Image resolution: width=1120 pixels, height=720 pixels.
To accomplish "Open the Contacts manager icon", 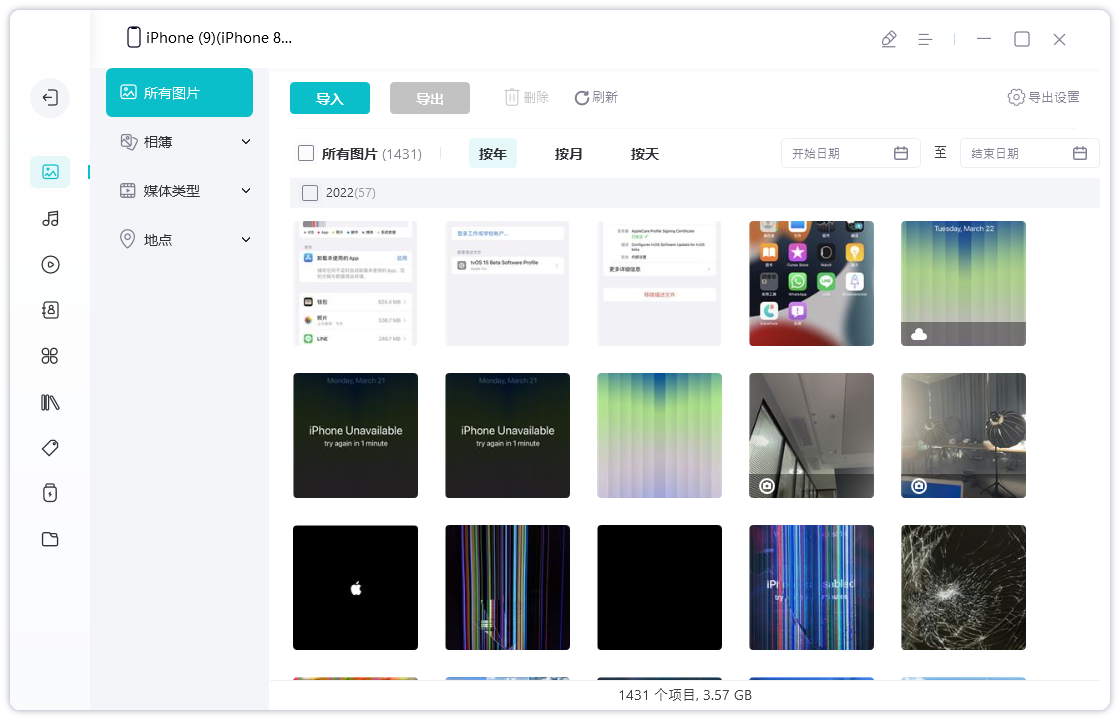I will (50, 310).
